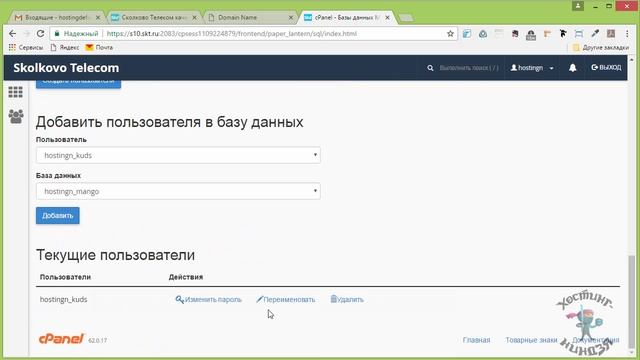Open Chrome menu three dots
640x360 pixels.
point(627,33)
